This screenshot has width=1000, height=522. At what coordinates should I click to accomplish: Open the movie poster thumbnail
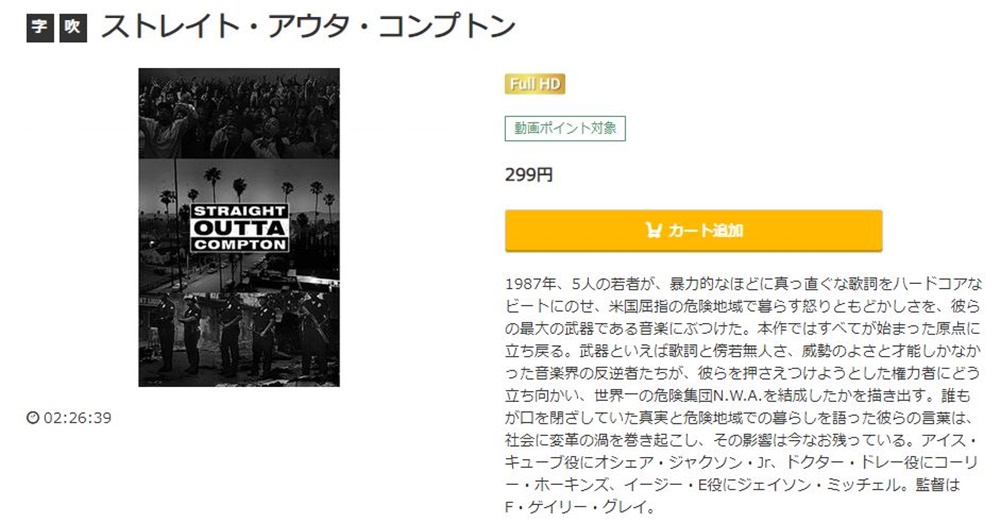(239, 227)
